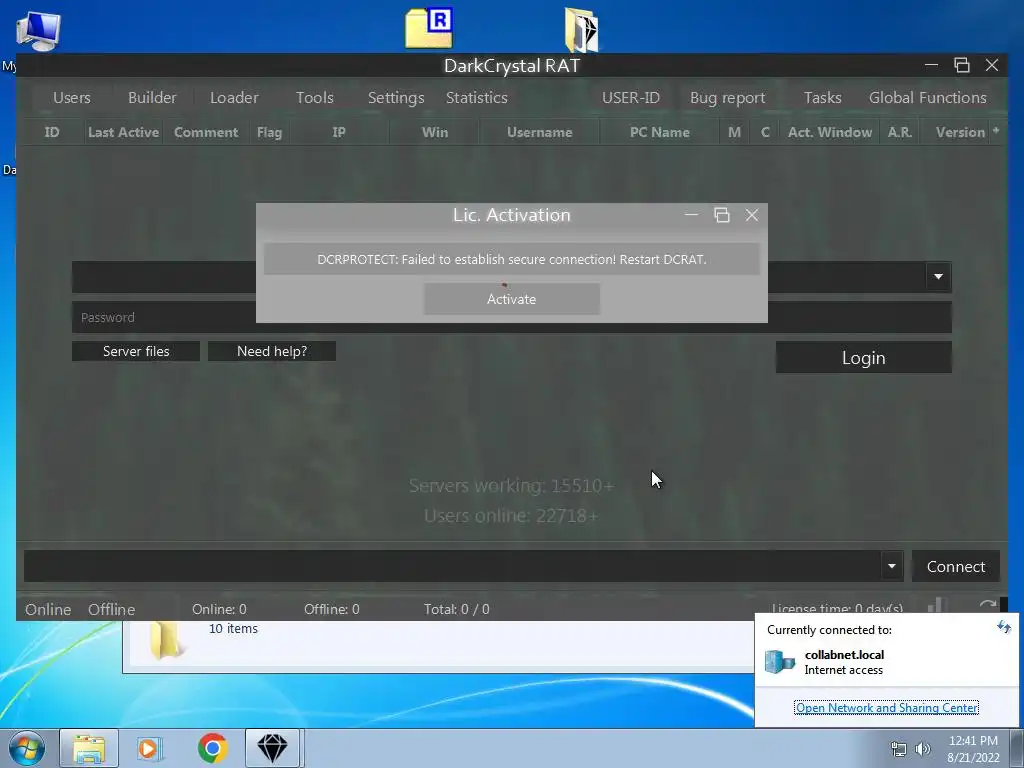
Task: Open Global Functions
Action: click(x=927, y=98)
